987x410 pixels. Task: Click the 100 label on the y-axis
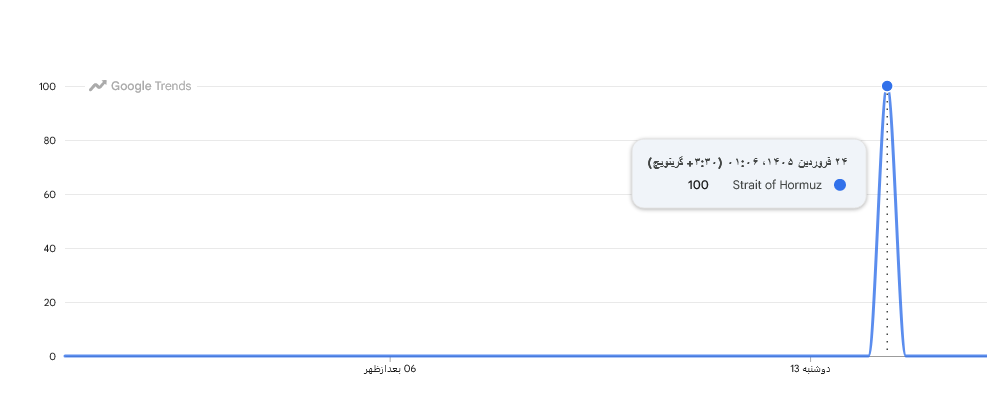point(47,87)
